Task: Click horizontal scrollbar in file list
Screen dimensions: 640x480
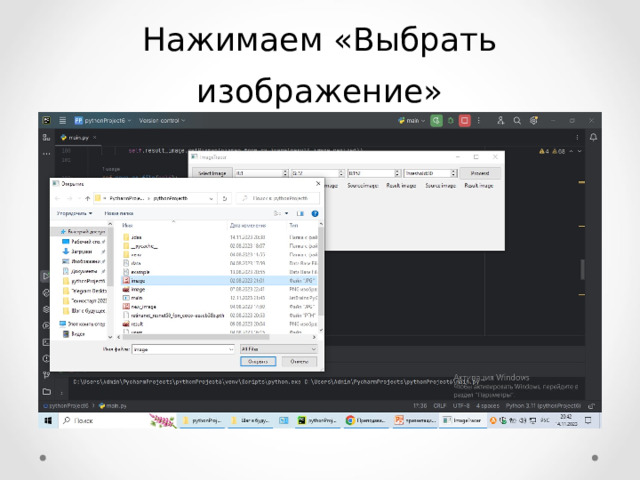Action: coord(196,337)
